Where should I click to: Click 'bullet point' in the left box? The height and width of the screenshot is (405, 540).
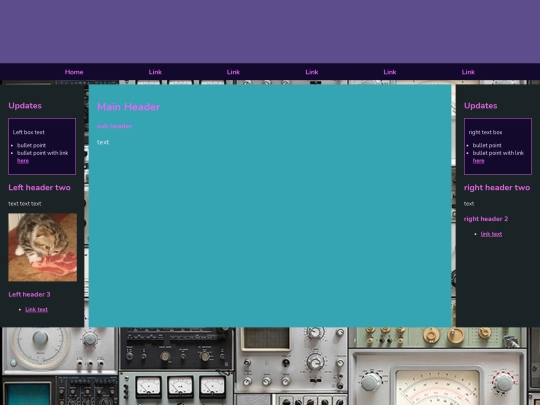[31, 145]
